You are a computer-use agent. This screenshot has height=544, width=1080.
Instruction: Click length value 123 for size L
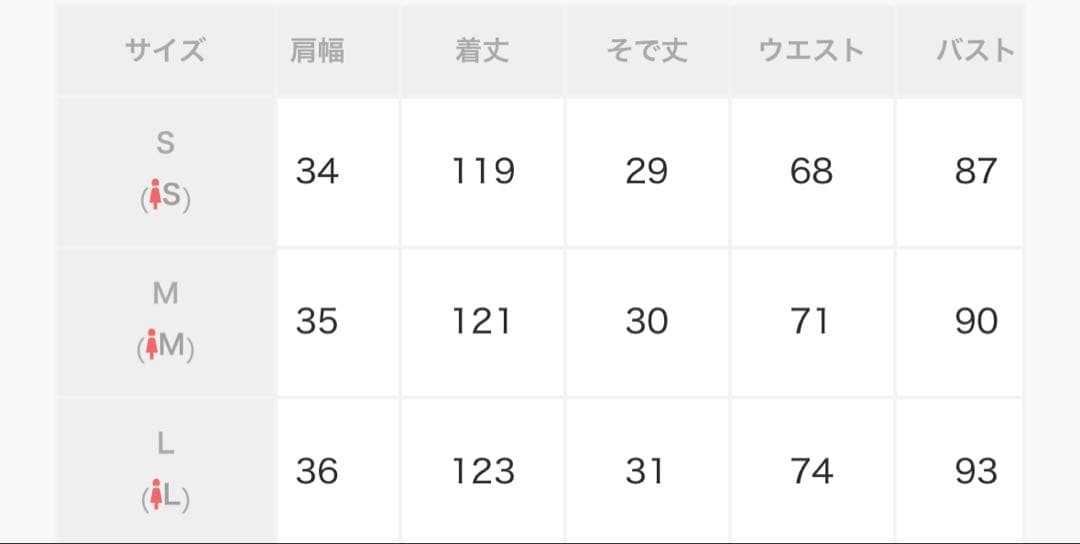tap(482, 470)
